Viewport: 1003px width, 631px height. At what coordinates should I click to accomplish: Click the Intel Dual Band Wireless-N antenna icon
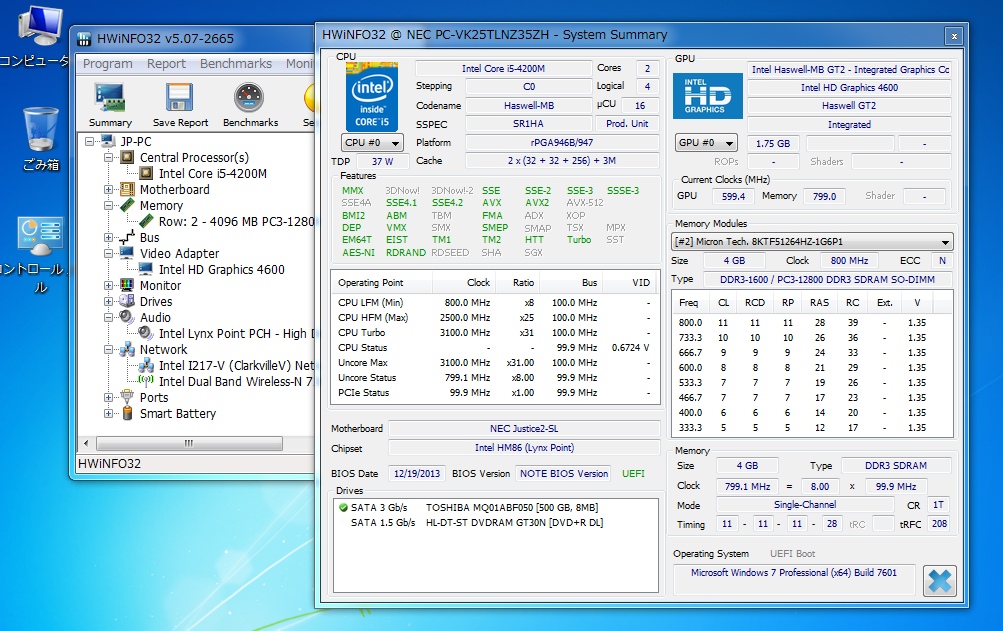[146, 381]
